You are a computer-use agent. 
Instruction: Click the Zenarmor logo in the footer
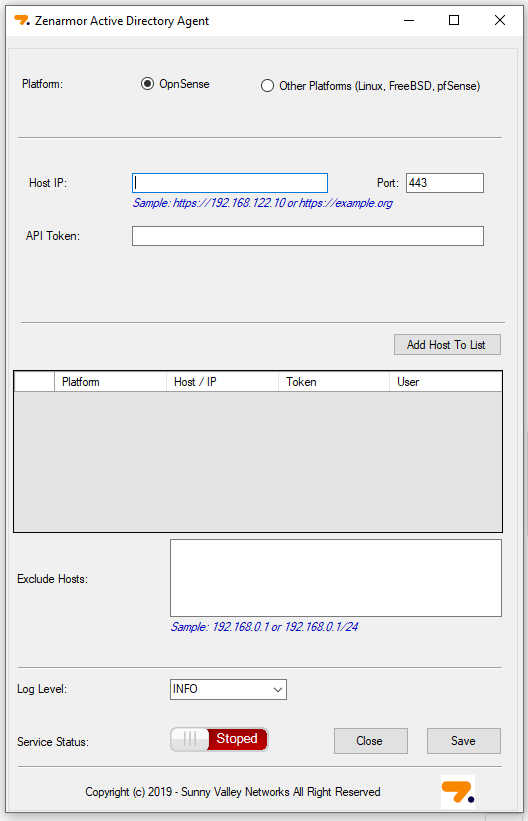(458, 792)
